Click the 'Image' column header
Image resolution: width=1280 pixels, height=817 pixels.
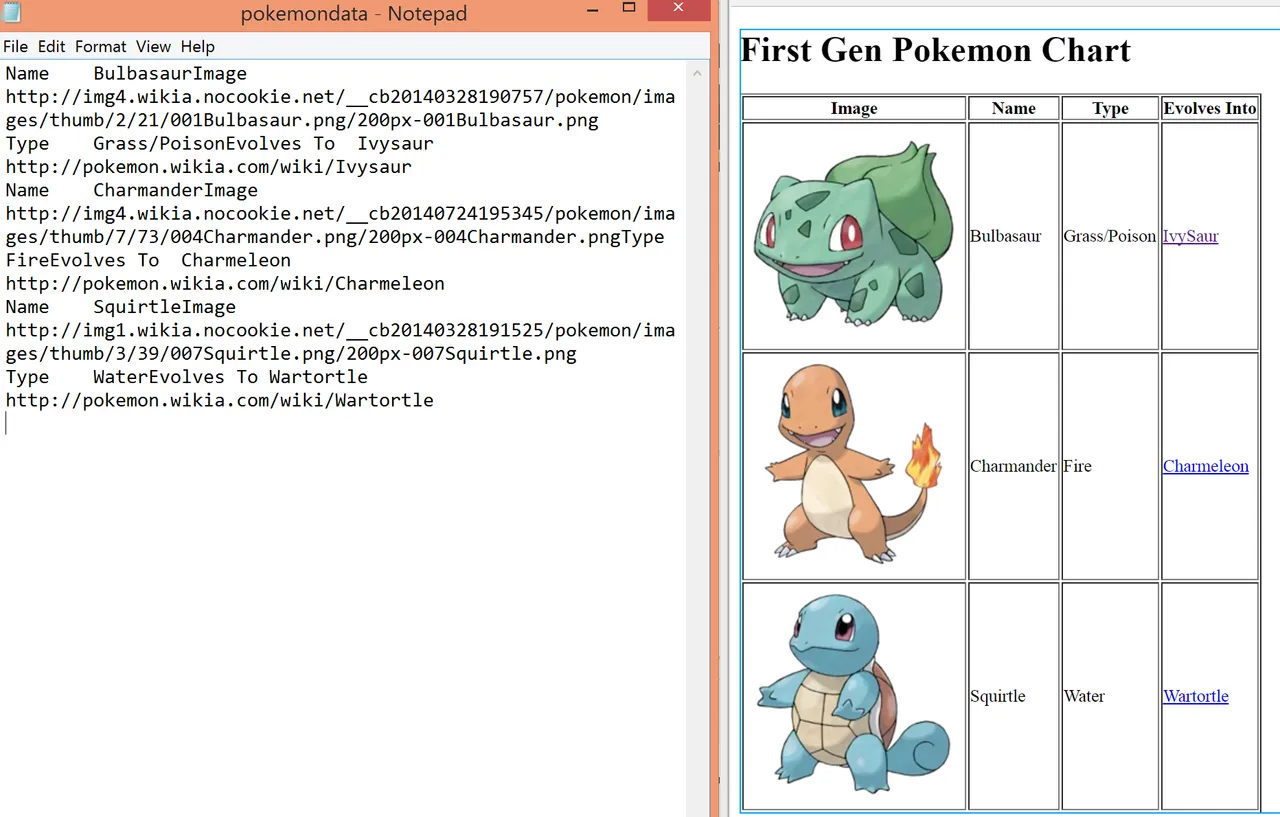click(x=854, y=108)
